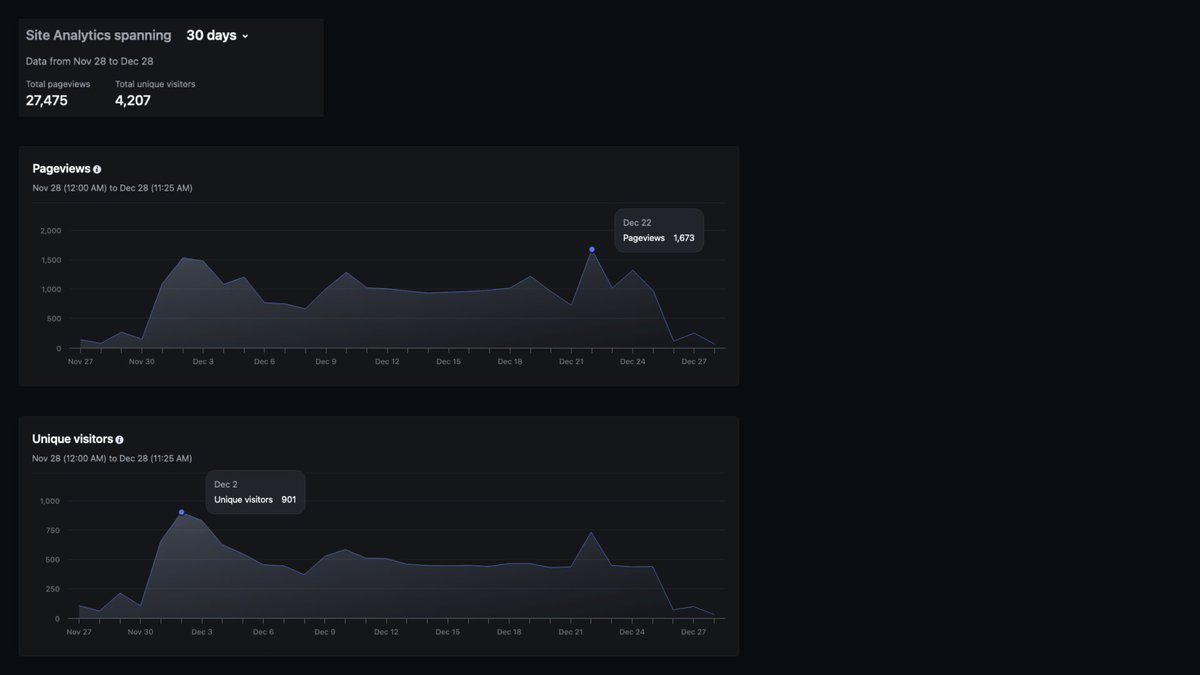Click the Total pageviews label

click(x=58, y=84)
